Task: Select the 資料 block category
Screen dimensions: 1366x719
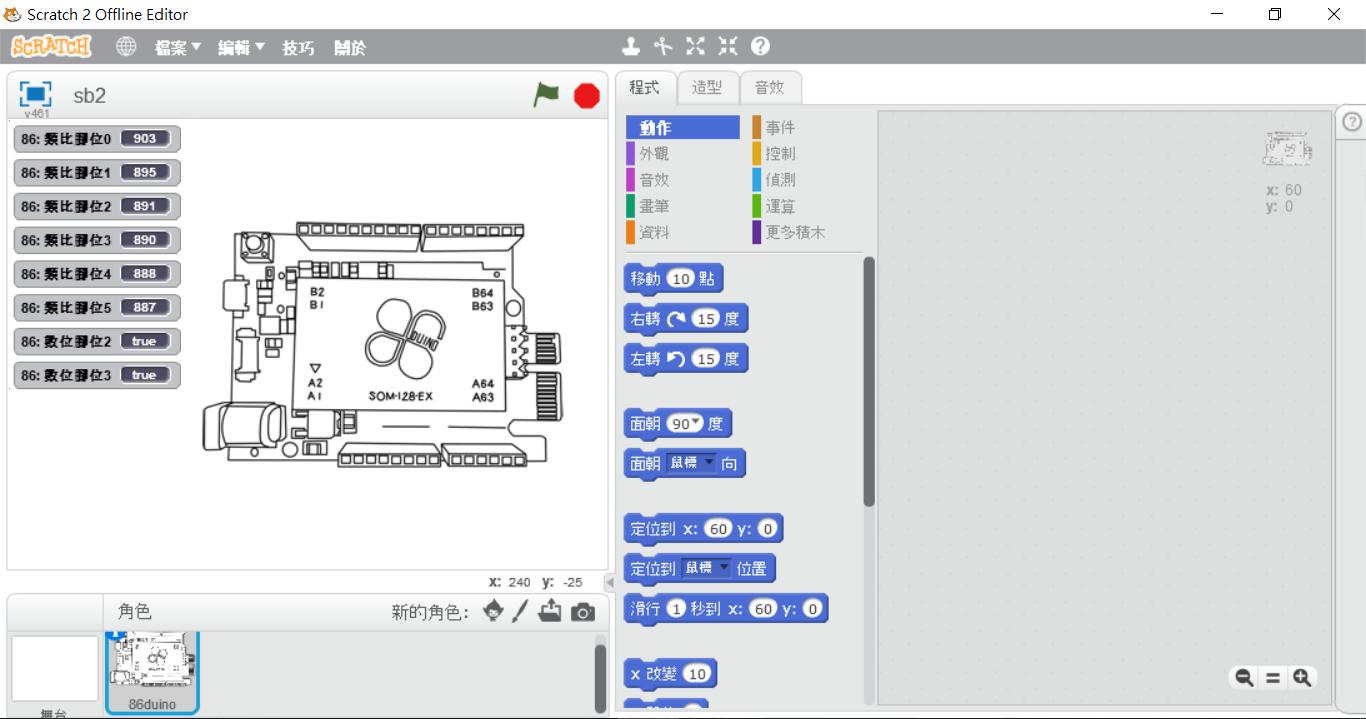Action: 683,232
